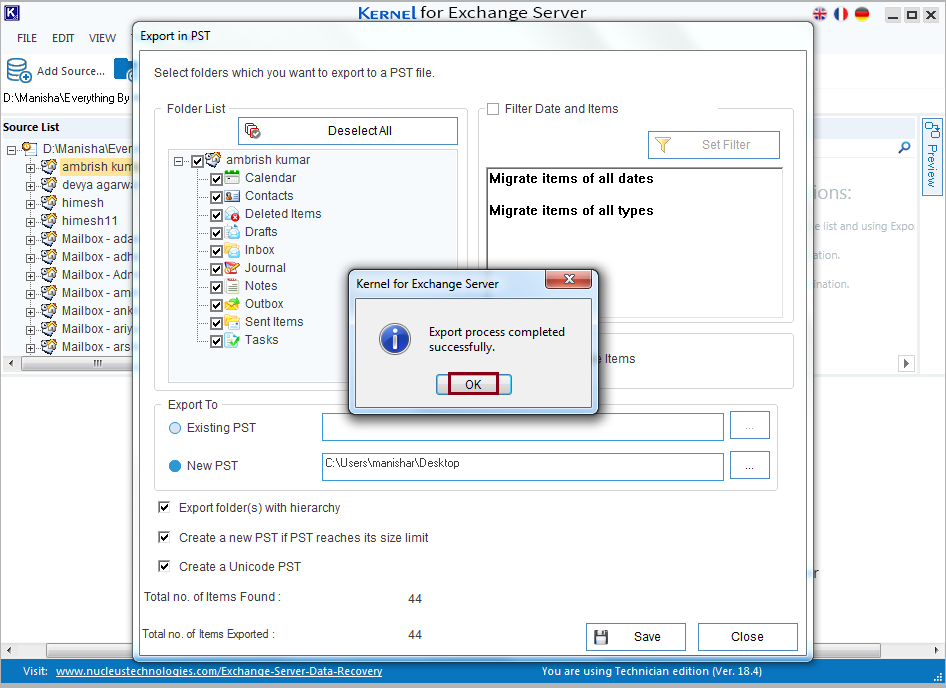The height and width of the screenshot is (688, 946).
Task: Collapse the ambrish kumar folder tree
Action: tap(179, 161)
